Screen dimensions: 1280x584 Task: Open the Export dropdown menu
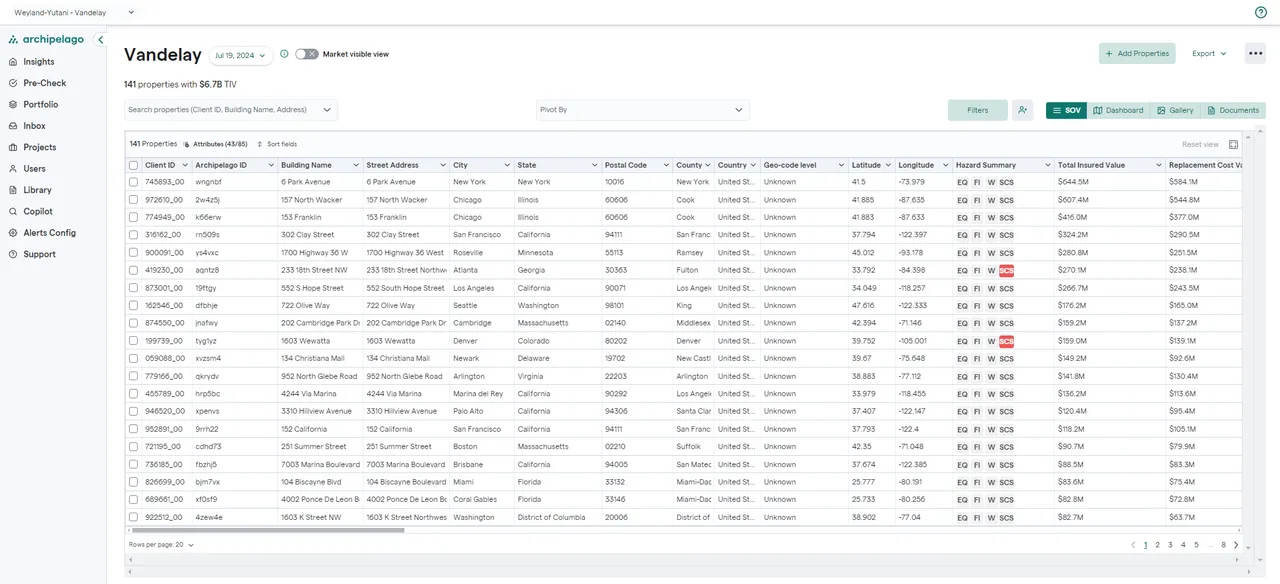pos(1208,54)
